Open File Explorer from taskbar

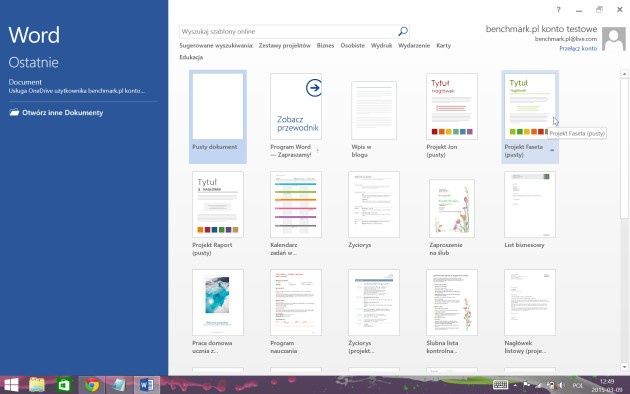point(37,385)
